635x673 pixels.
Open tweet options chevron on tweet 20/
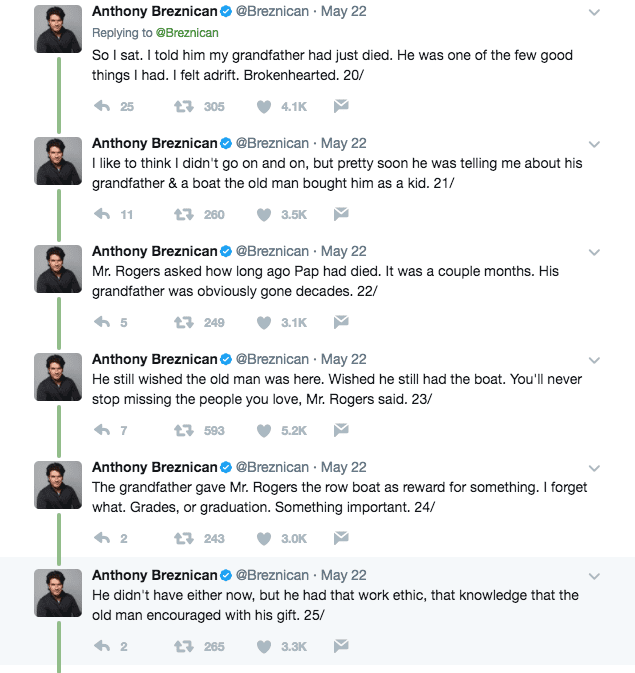pyautogui.click(x=595, y=13)
